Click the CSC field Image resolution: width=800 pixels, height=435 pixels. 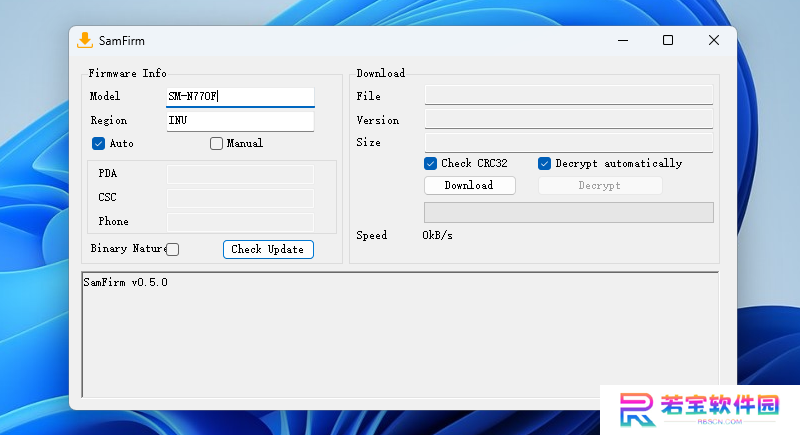240,198
